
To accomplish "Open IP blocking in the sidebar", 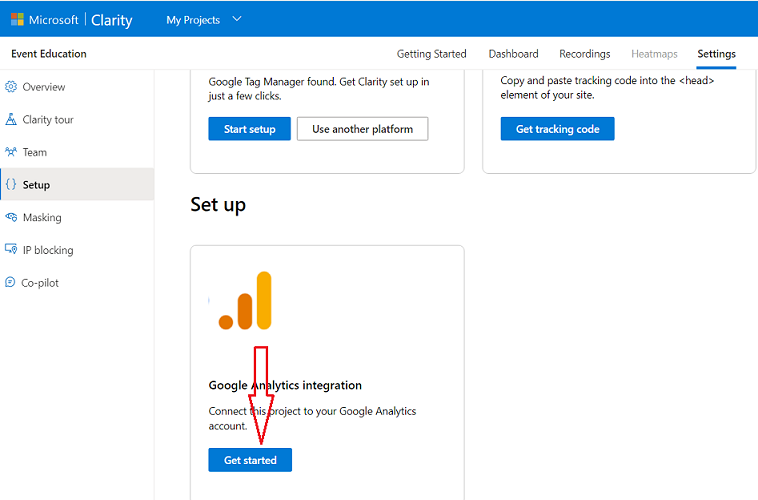I will click(x=77, y=250).
